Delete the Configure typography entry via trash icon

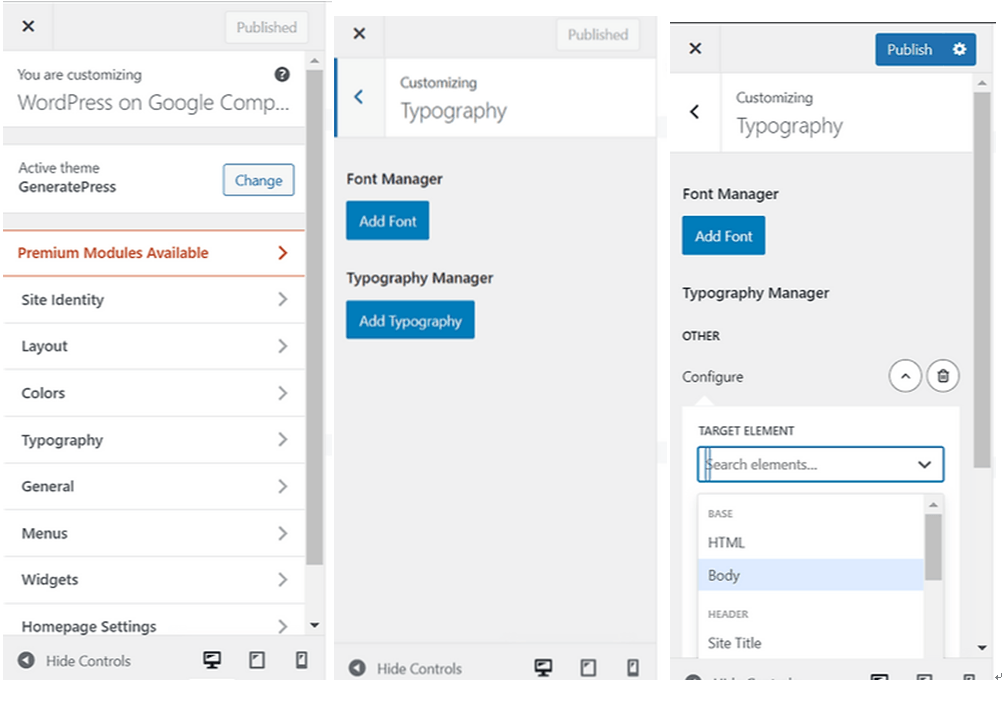tap(942, 377)
